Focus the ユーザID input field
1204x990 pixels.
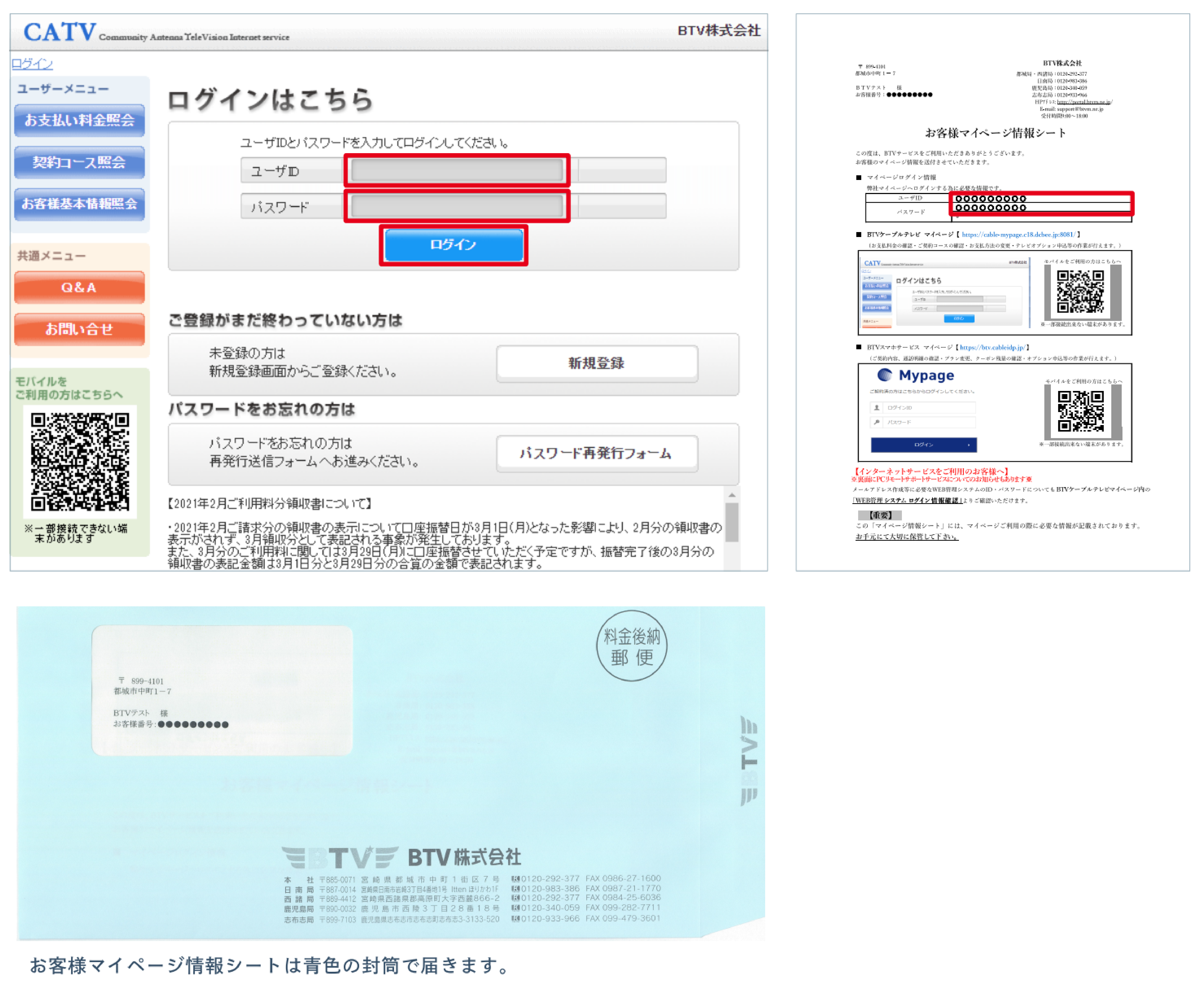pos(457,171)
